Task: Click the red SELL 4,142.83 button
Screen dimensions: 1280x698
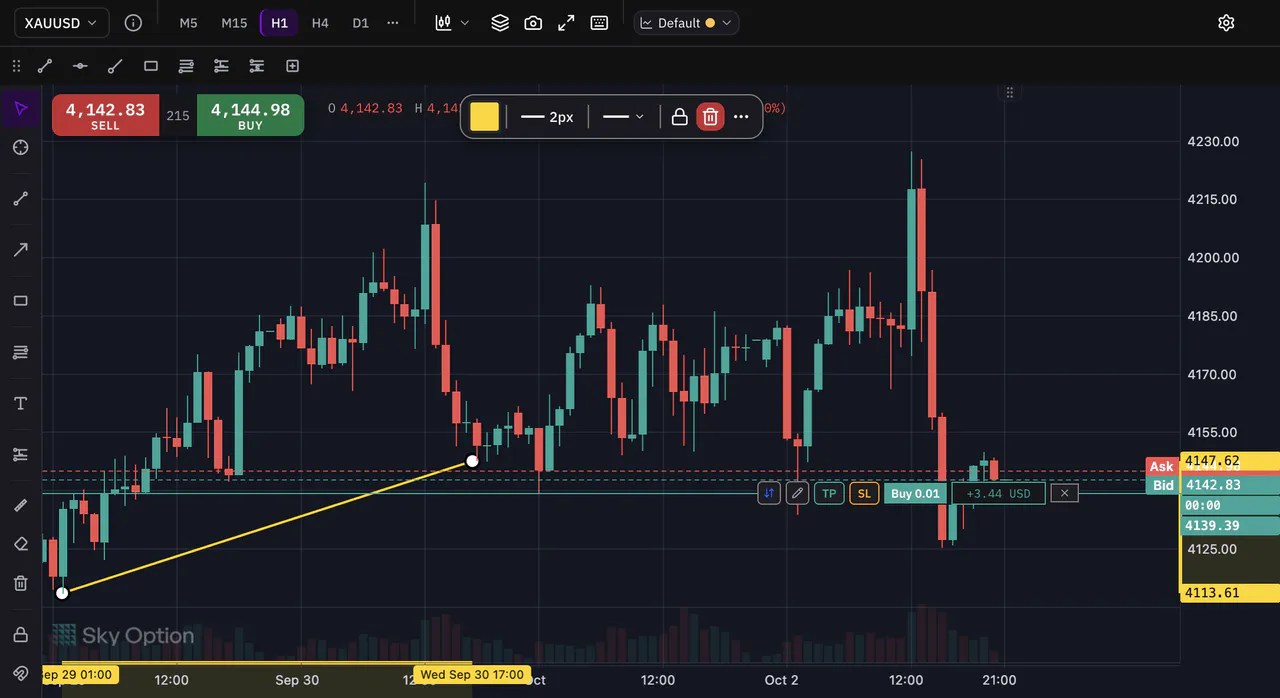Action: pyautogui.click(x=105, y=115)
